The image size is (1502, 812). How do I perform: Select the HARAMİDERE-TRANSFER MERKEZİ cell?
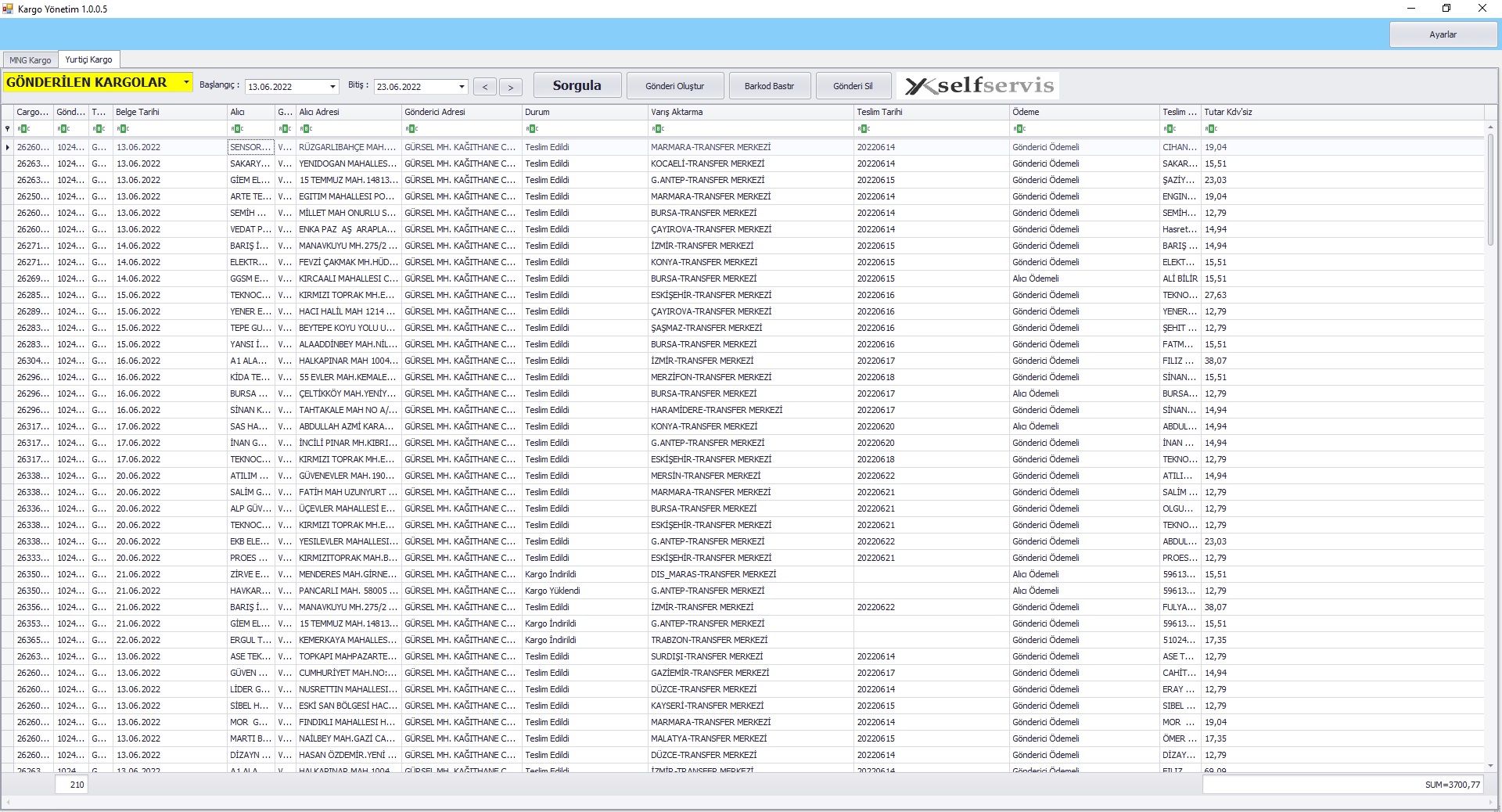[x=751, y=410]
